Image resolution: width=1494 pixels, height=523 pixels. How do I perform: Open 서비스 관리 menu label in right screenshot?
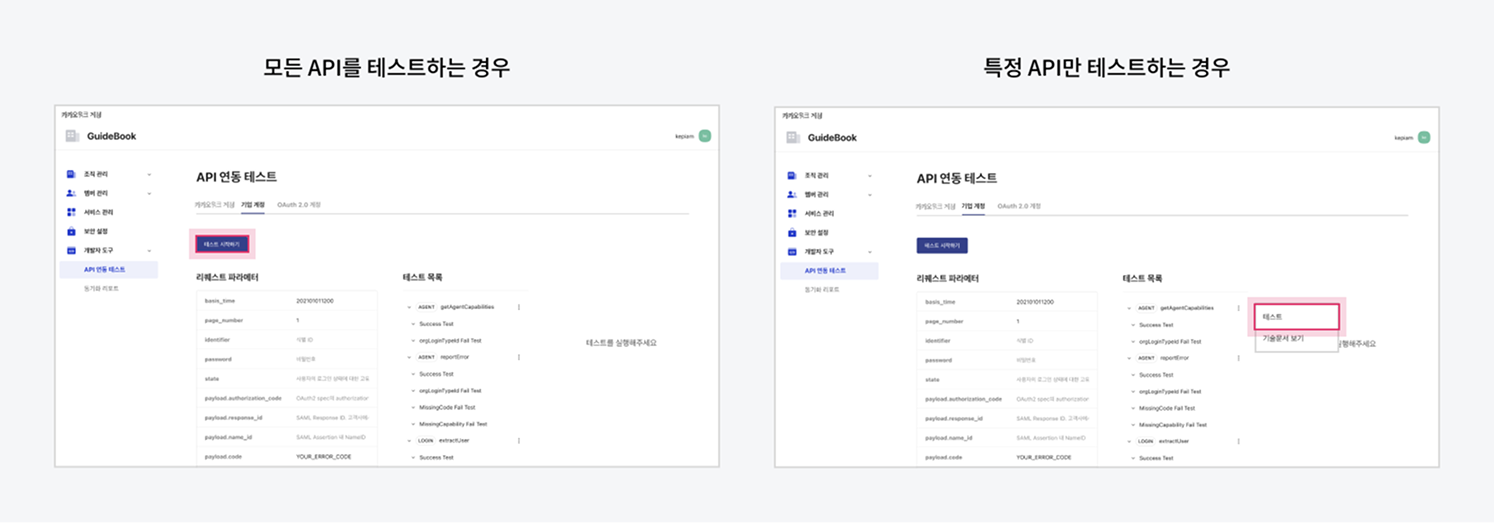click(817, 213)
